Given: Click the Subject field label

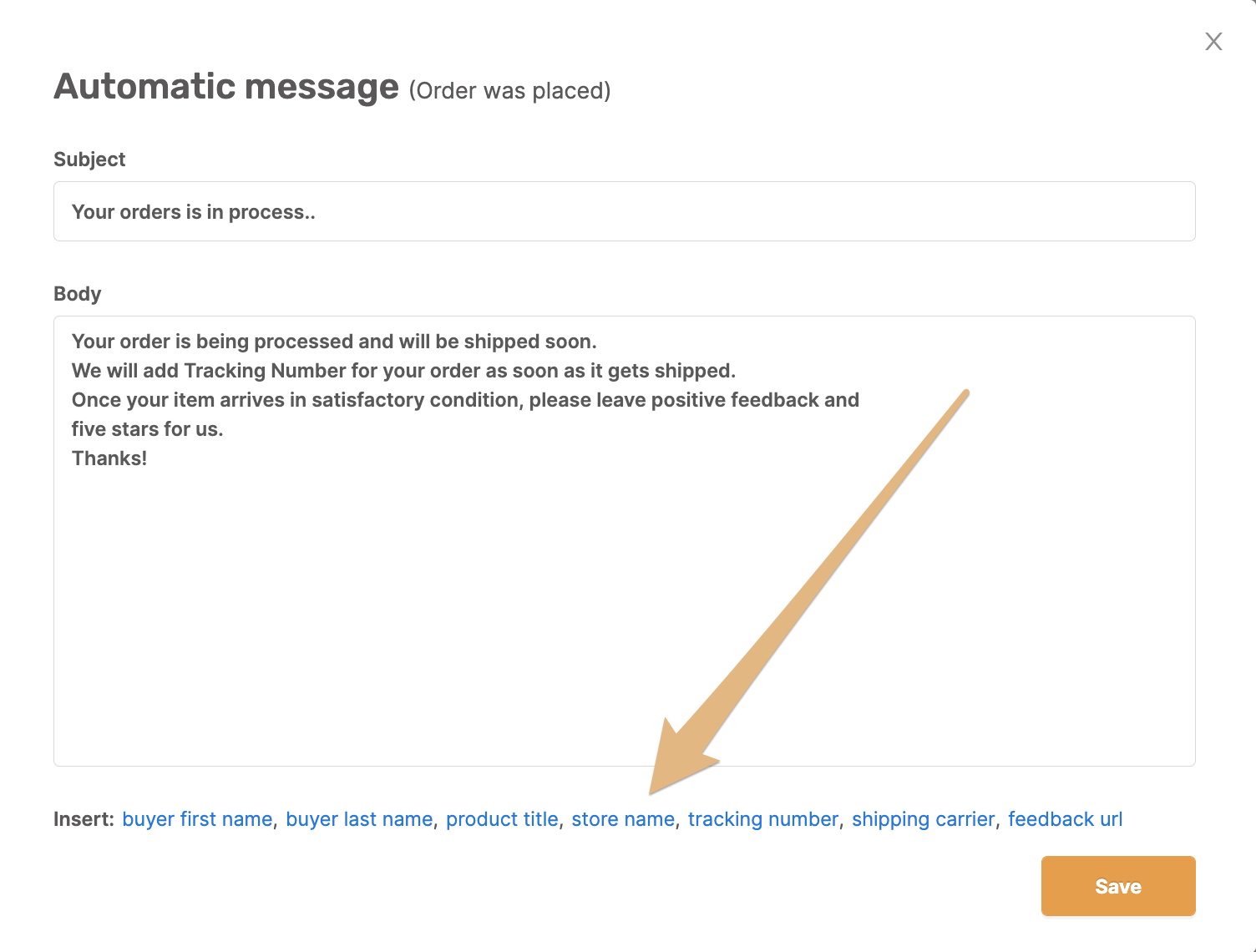Looking at the screenshot, I should pos(89,160).
